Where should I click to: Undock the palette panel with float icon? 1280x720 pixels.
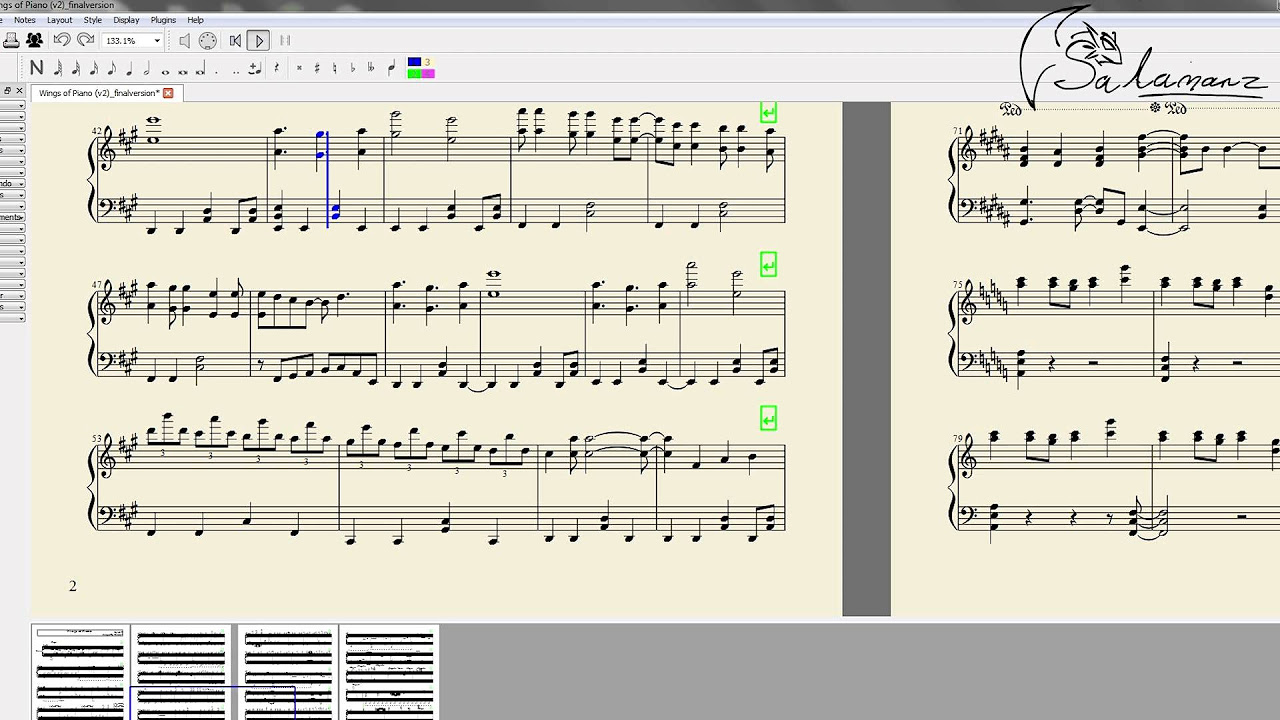pos(7,91)
